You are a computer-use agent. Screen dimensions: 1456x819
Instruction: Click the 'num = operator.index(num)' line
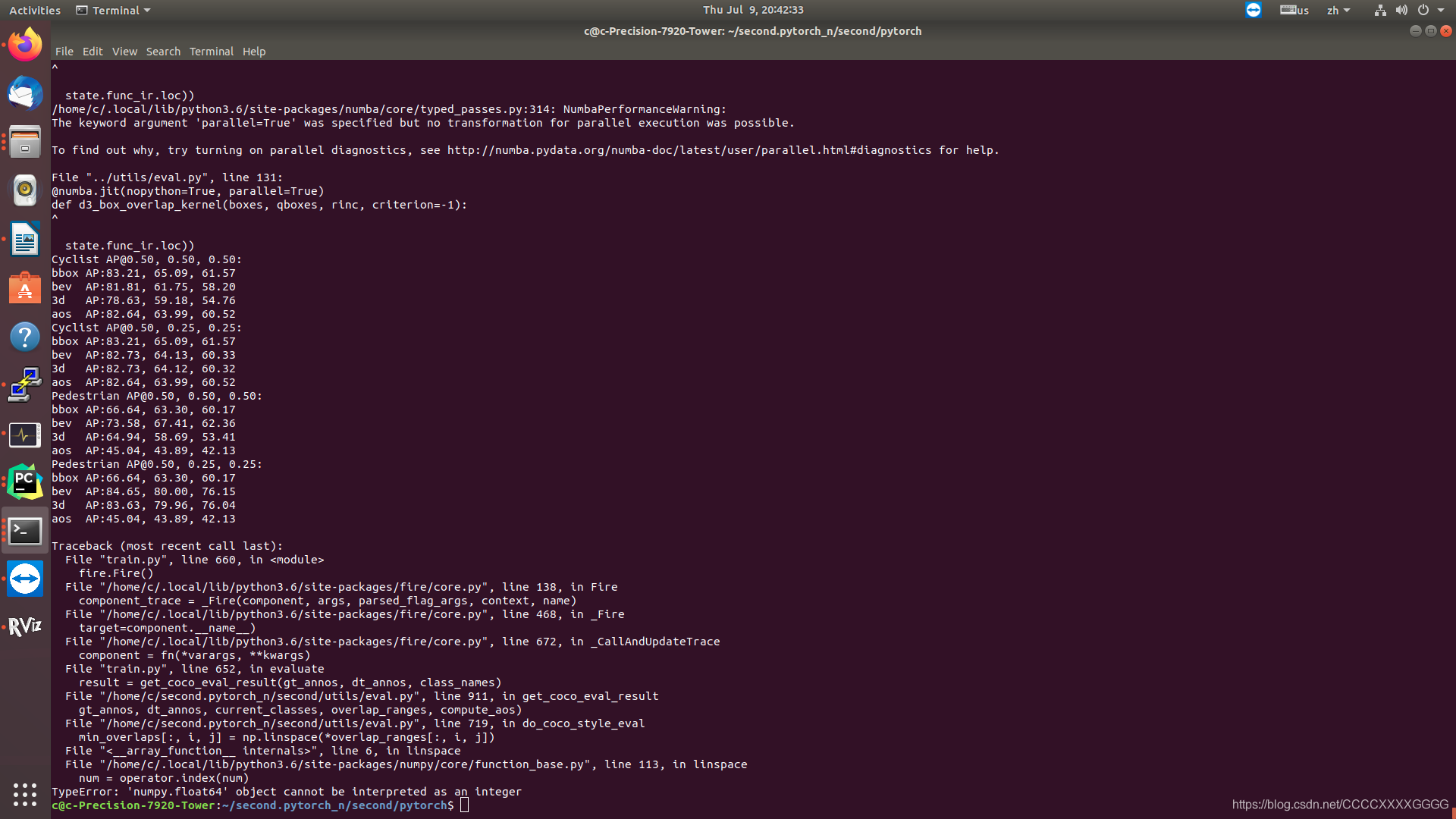(x=164, y=778)
